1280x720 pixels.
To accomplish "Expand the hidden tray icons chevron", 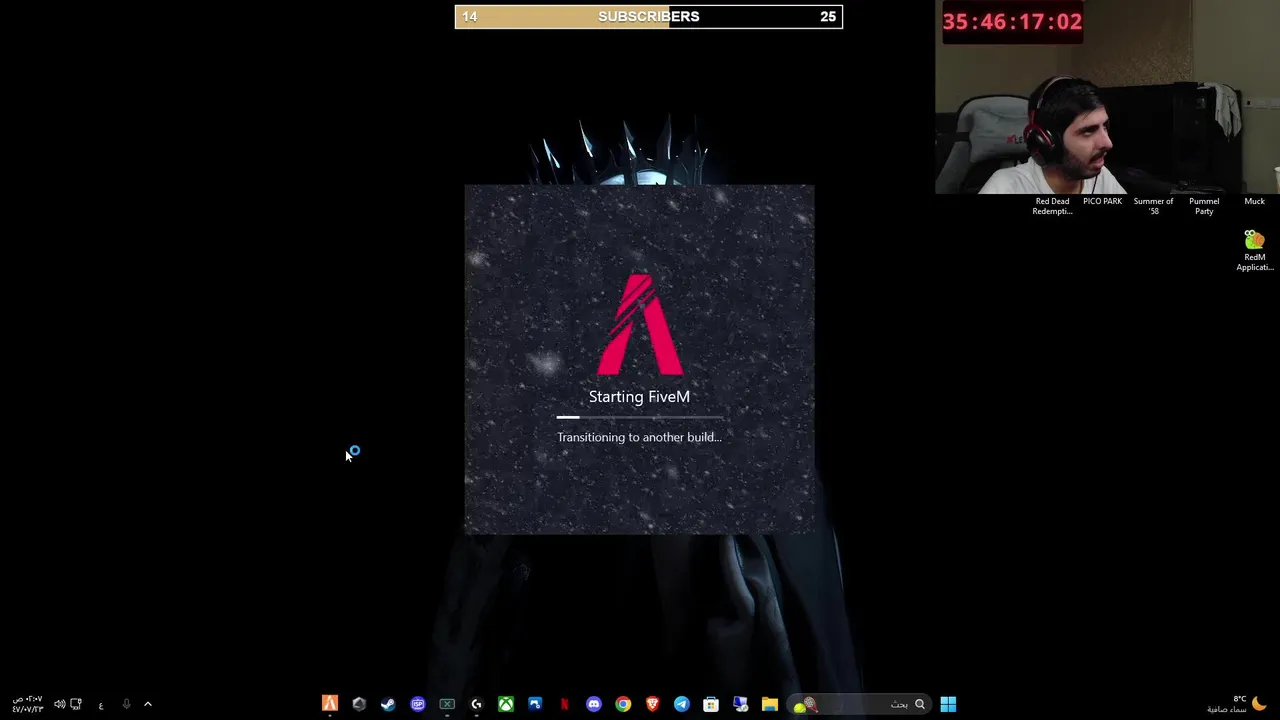I will pos(148,704).
